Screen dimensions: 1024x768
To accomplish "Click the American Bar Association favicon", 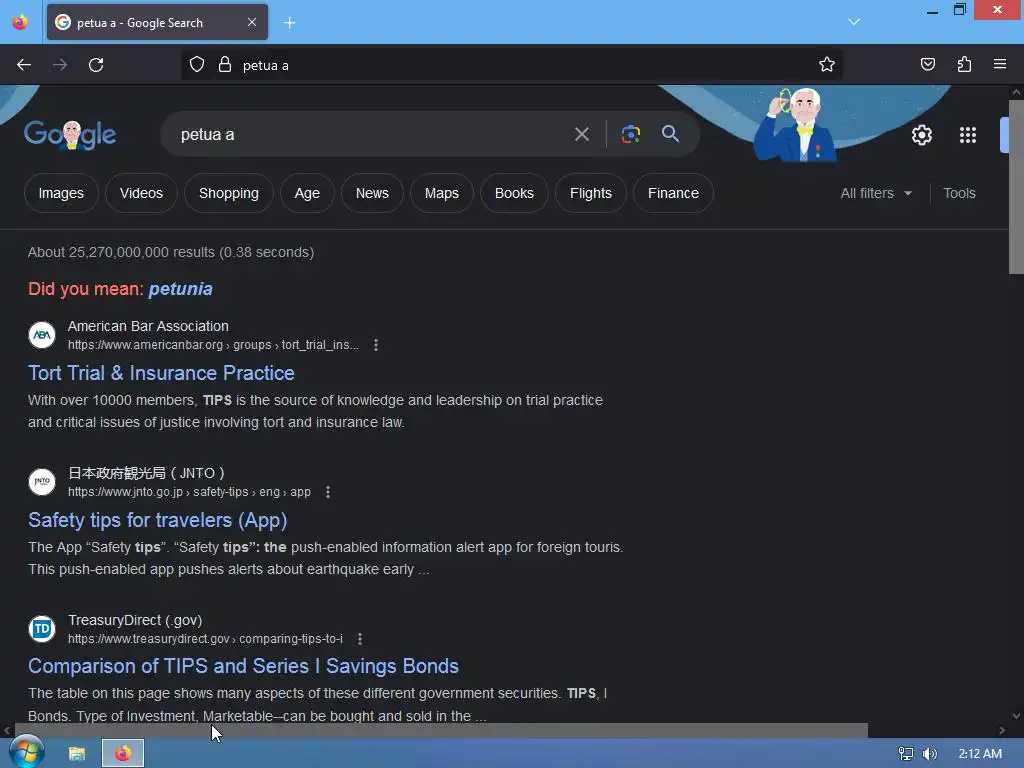I will click(42, 335).
